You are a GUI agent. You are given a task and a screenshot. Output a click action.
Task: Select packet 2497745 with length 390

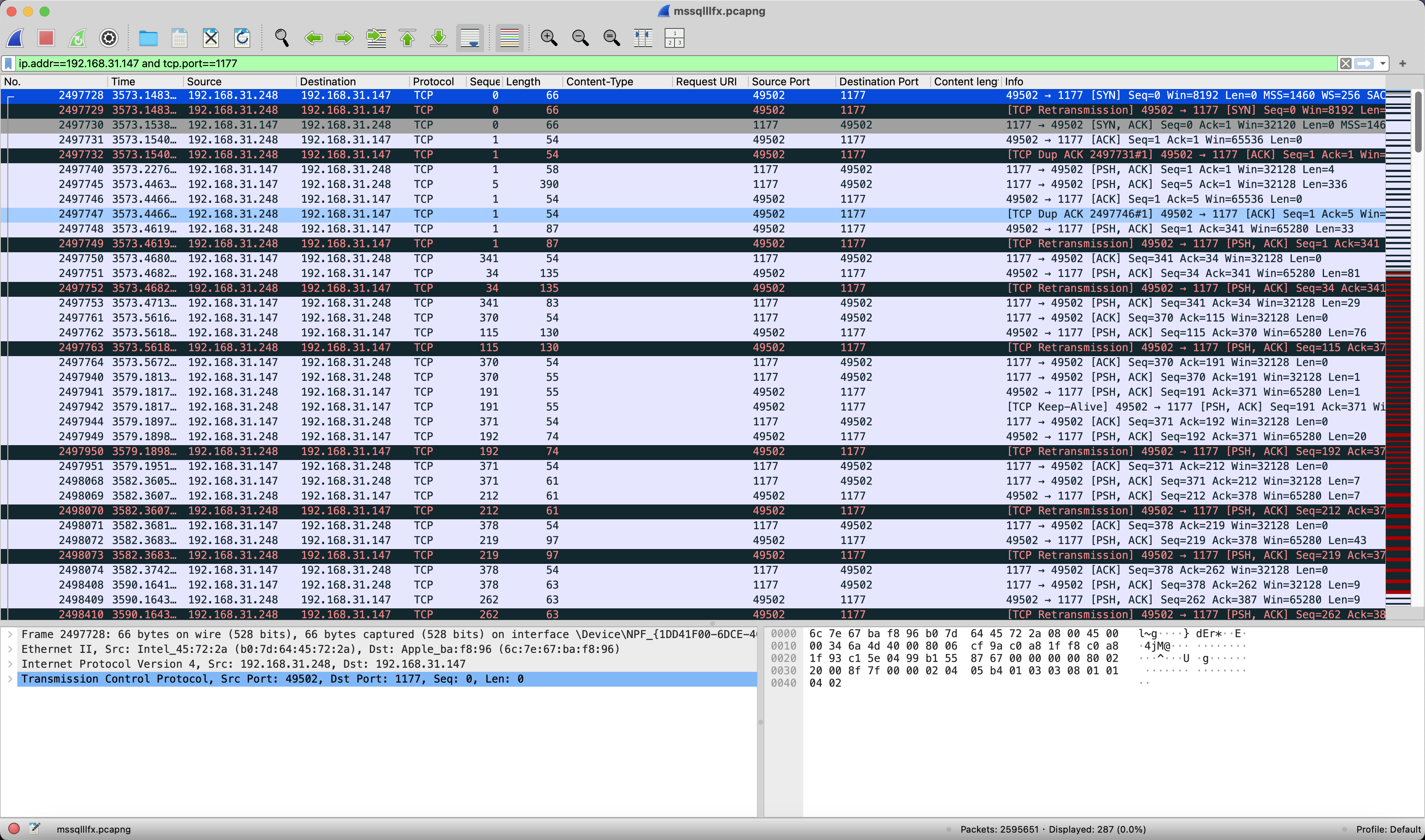[x=693, y=185]
